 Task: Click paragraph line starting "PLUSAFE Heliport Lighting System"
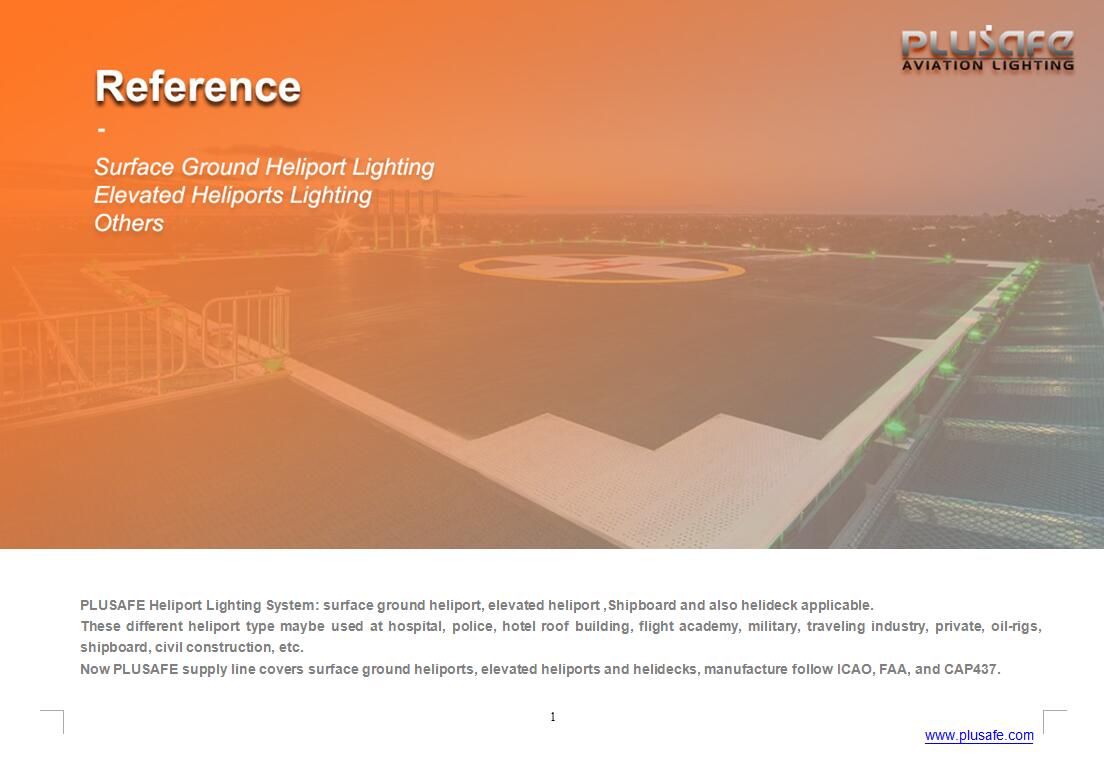(477, 605)
